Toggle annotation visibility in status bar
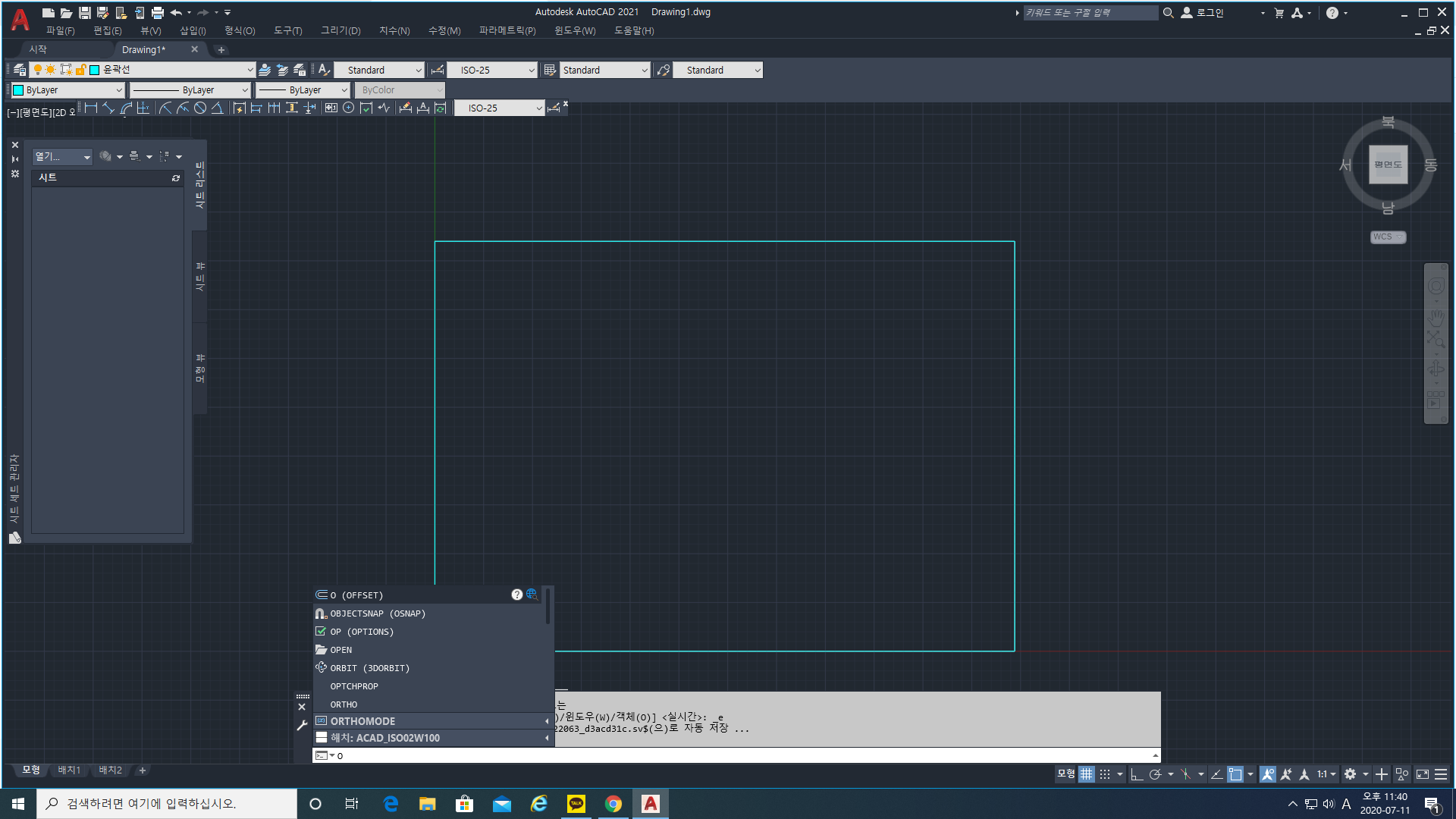 1268,774
